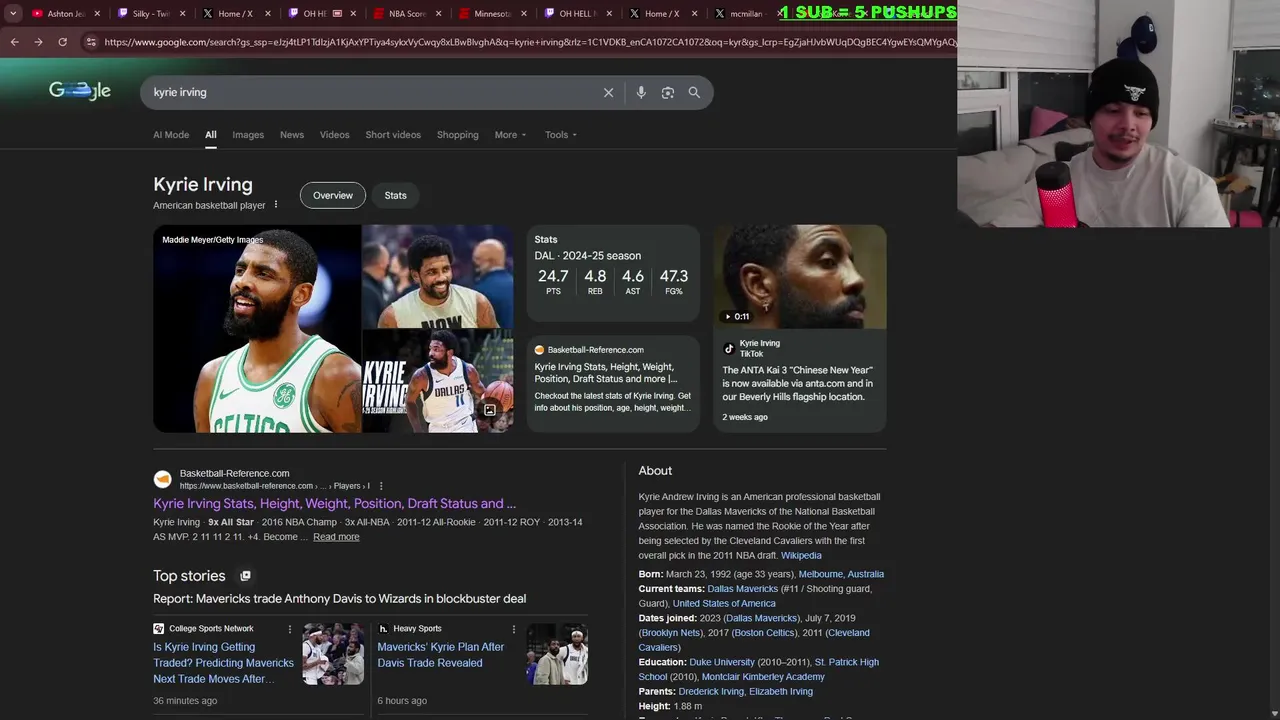Close the Ashton YouTube tab
The height and width of the screenshot is (720, 1280).
tap(97, 14)
